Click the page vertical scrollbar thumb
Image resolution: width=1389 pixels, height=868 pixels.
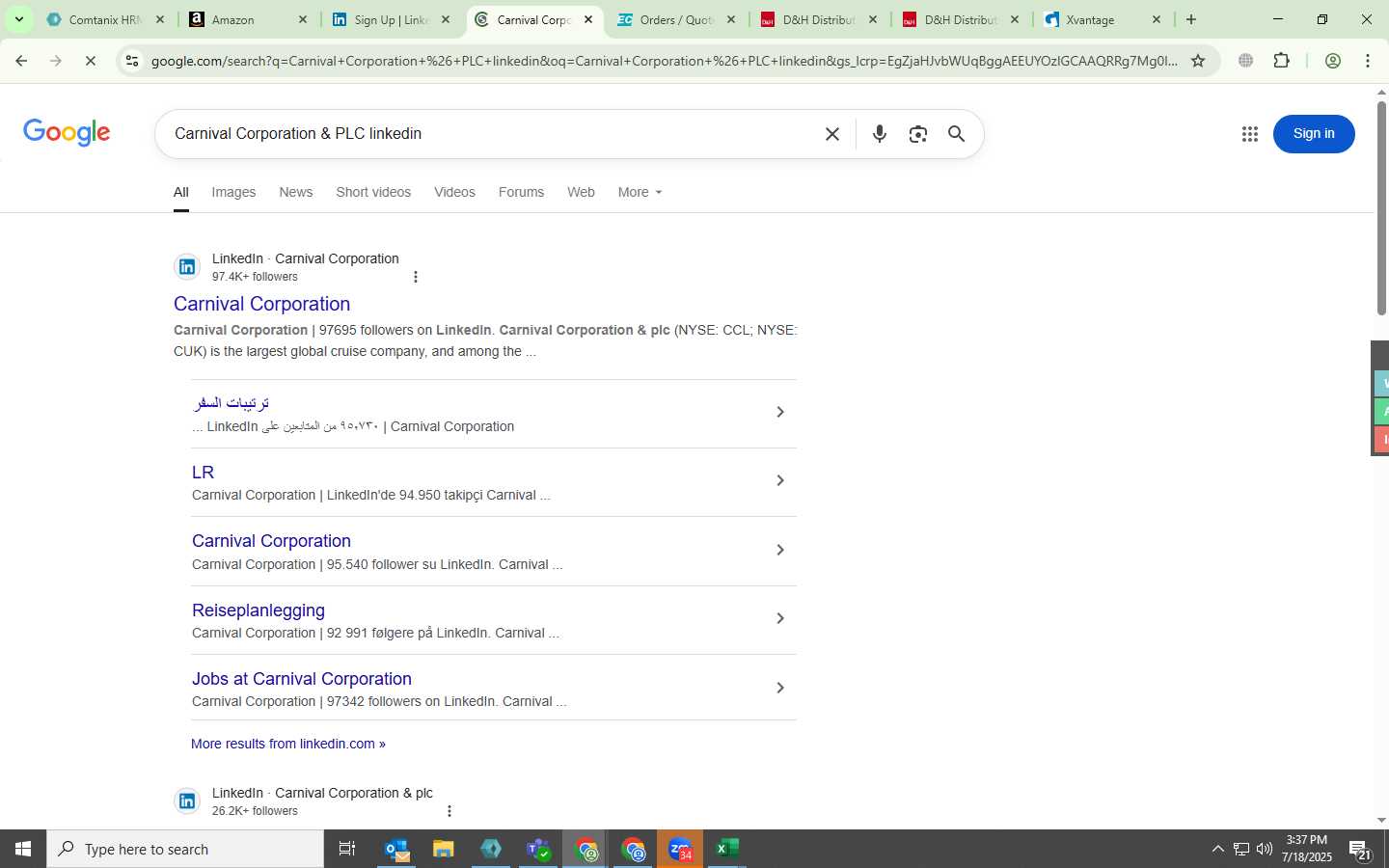1381,207
